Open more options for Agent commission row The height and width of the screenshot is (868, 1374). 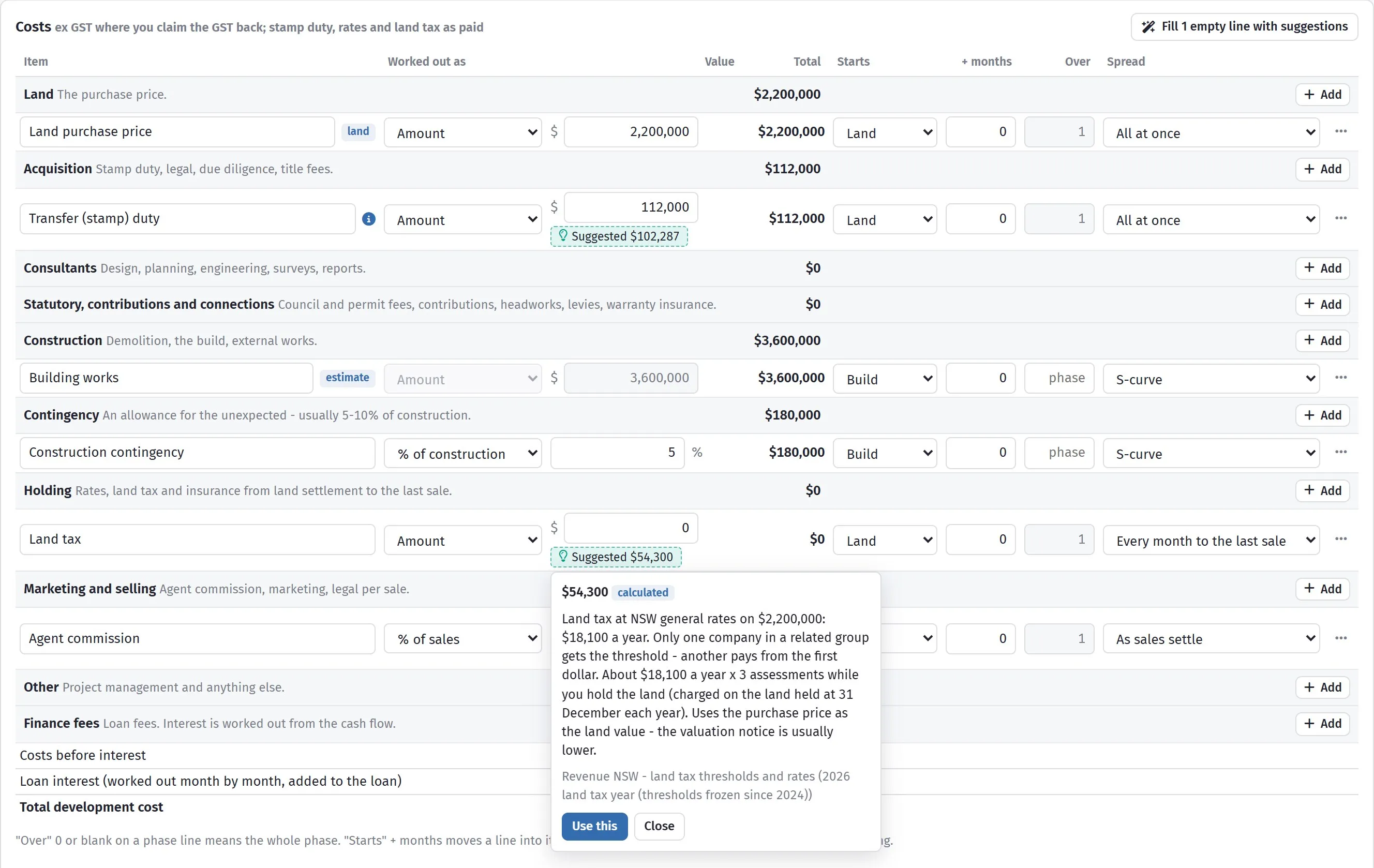(x=1341, y=638)
